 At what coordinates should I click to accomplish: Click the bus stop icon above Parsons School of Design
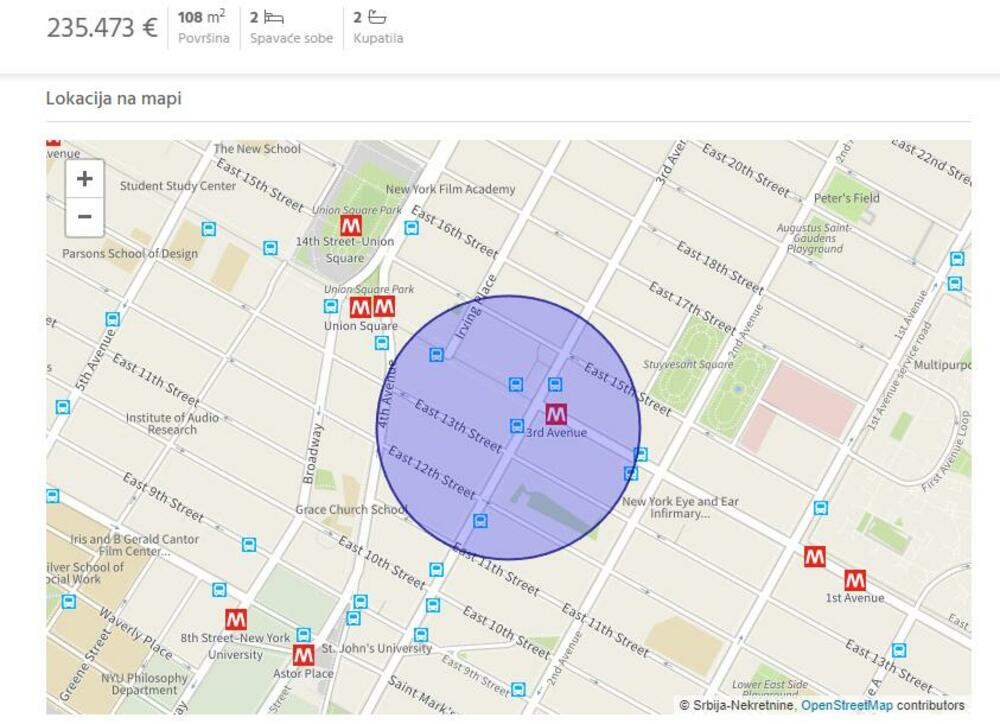(x=208, y=229)
